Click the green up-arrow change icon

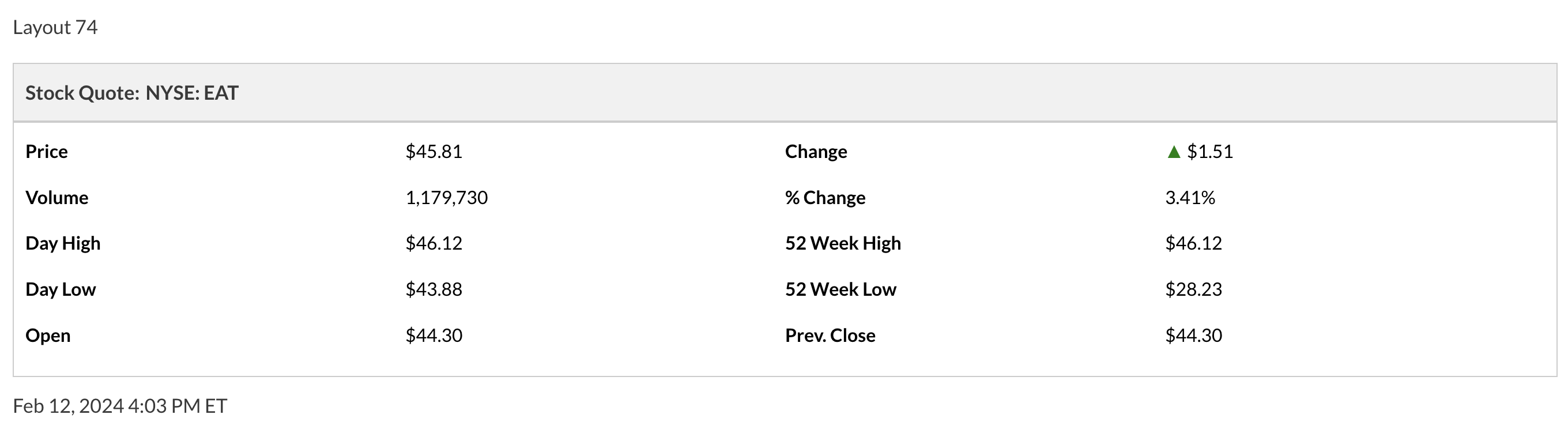pyautogui.click(x=1174, y=152)
